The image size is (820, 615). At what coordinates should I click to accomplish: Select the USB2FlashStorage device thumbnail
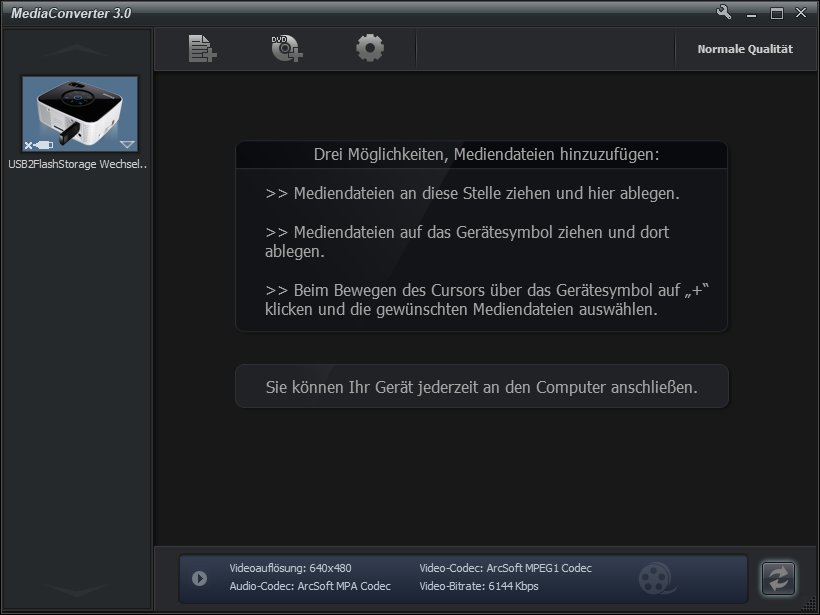(x=80, y=114)
